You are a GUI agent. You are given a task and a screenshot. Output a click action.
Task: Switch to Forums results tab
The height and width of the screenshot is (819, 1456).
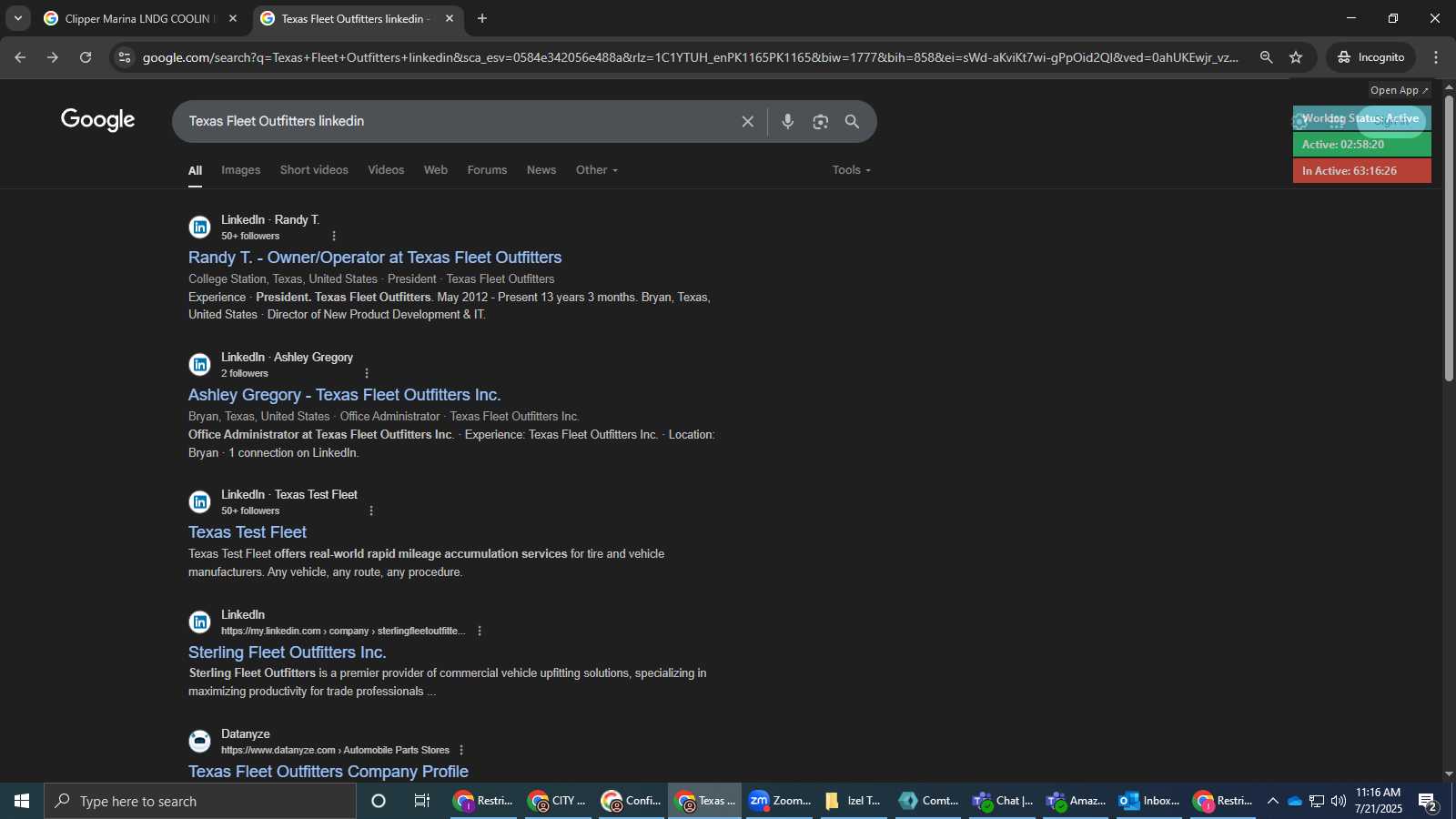pos(487,170)
